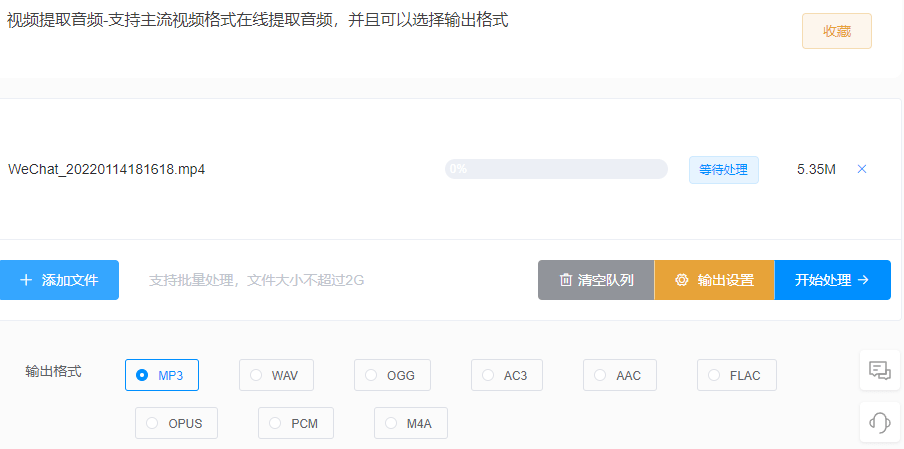Choose AC3 output format
Image resolution: width=904 pixels, height=449 pixels.
[488, 375]
